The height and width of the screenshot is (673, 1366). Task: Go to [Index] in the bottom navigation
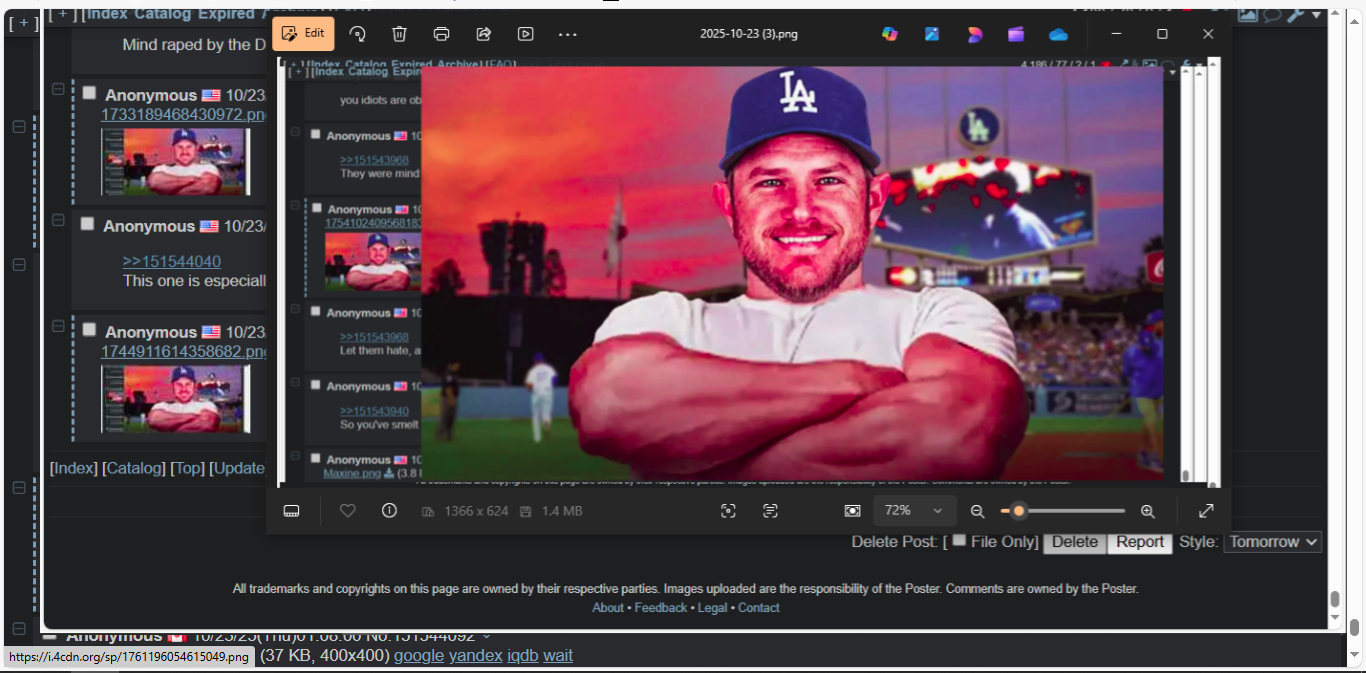point(74,468)
